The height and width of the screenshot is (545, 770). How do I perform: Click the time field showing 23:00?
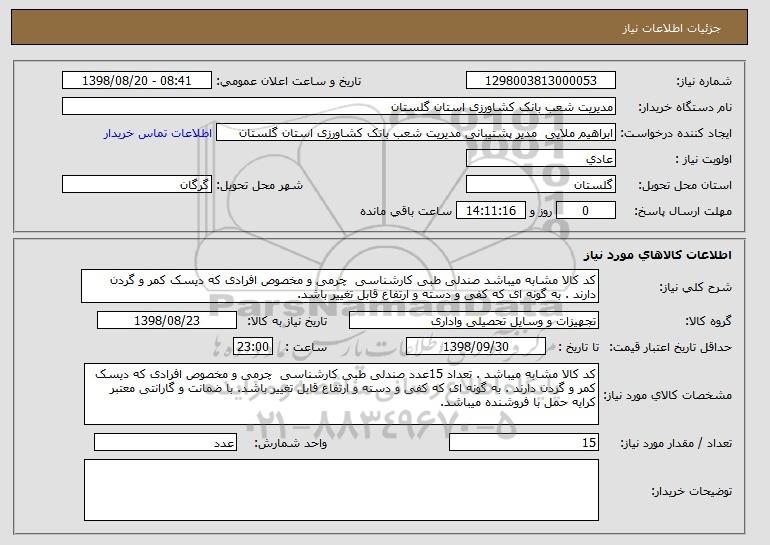point(253,347)
